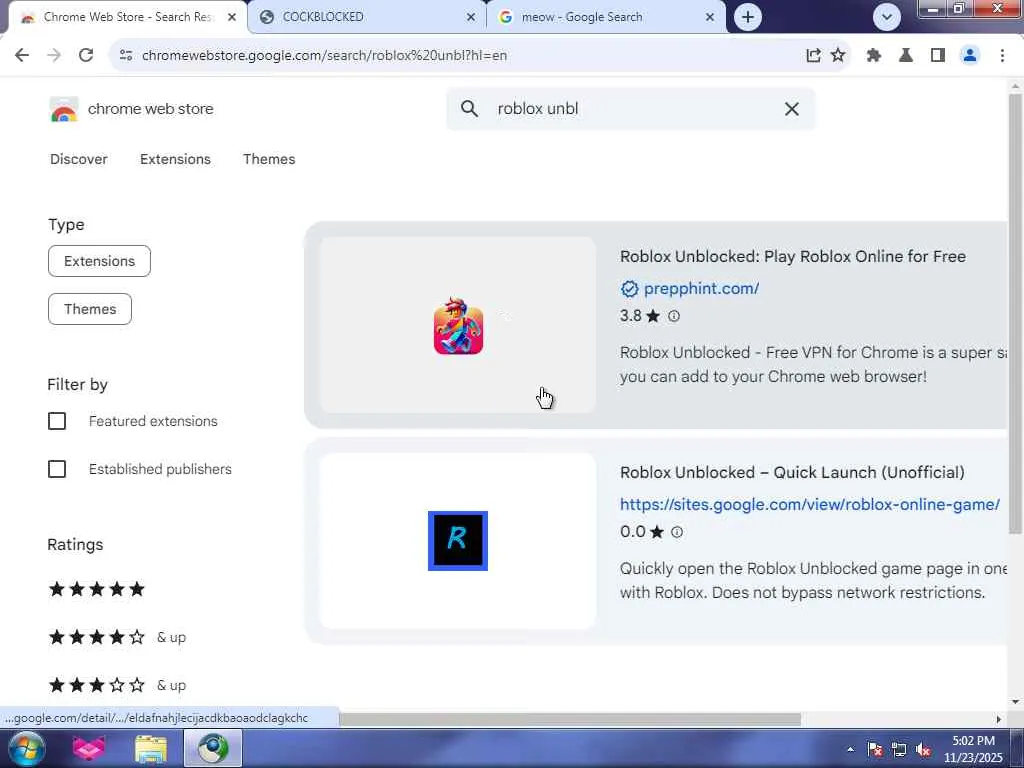Check the Established publishers box

coord(57,469)
